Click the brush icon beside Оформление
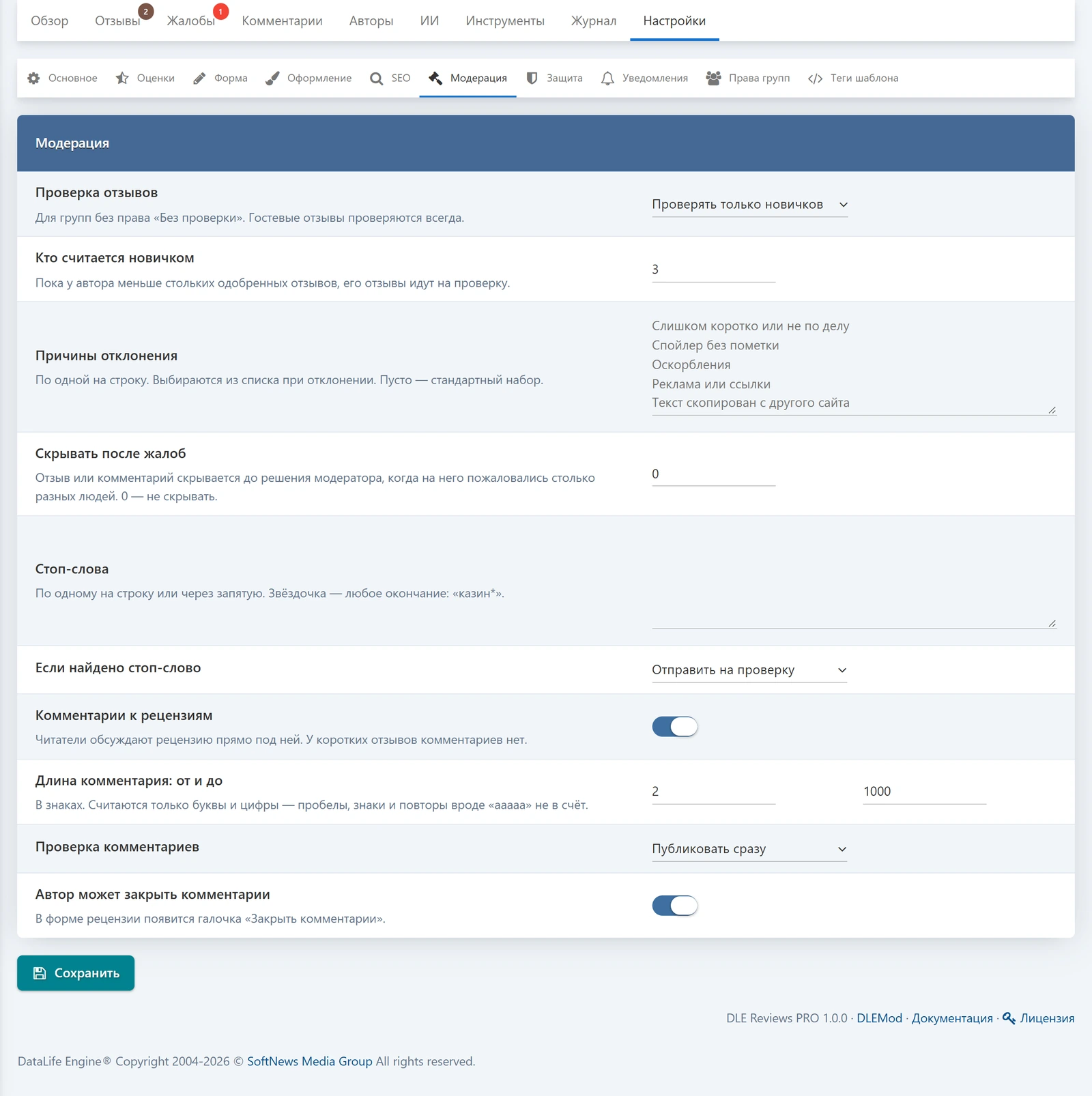1092x1096 pixels. (272, 78)
